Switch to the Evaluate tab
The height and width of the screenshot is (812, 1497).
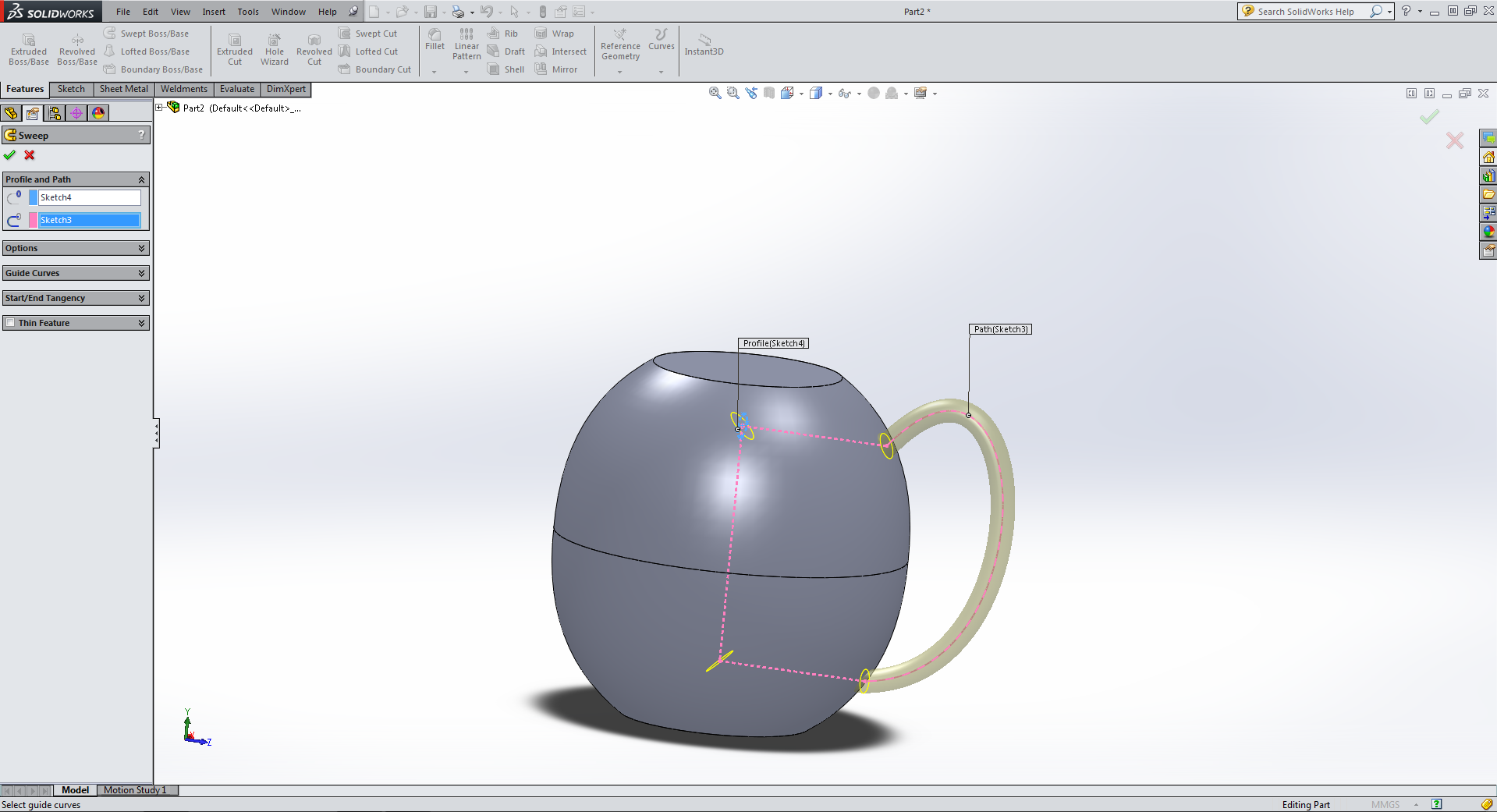(x=237, y=89)
